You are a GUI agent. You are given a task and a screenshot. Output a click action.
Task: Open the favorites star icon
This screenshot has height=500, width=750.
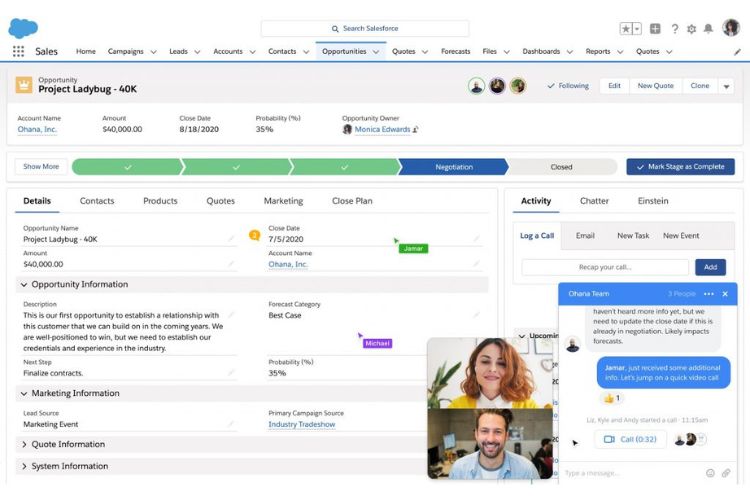click(x=626, y=29)
